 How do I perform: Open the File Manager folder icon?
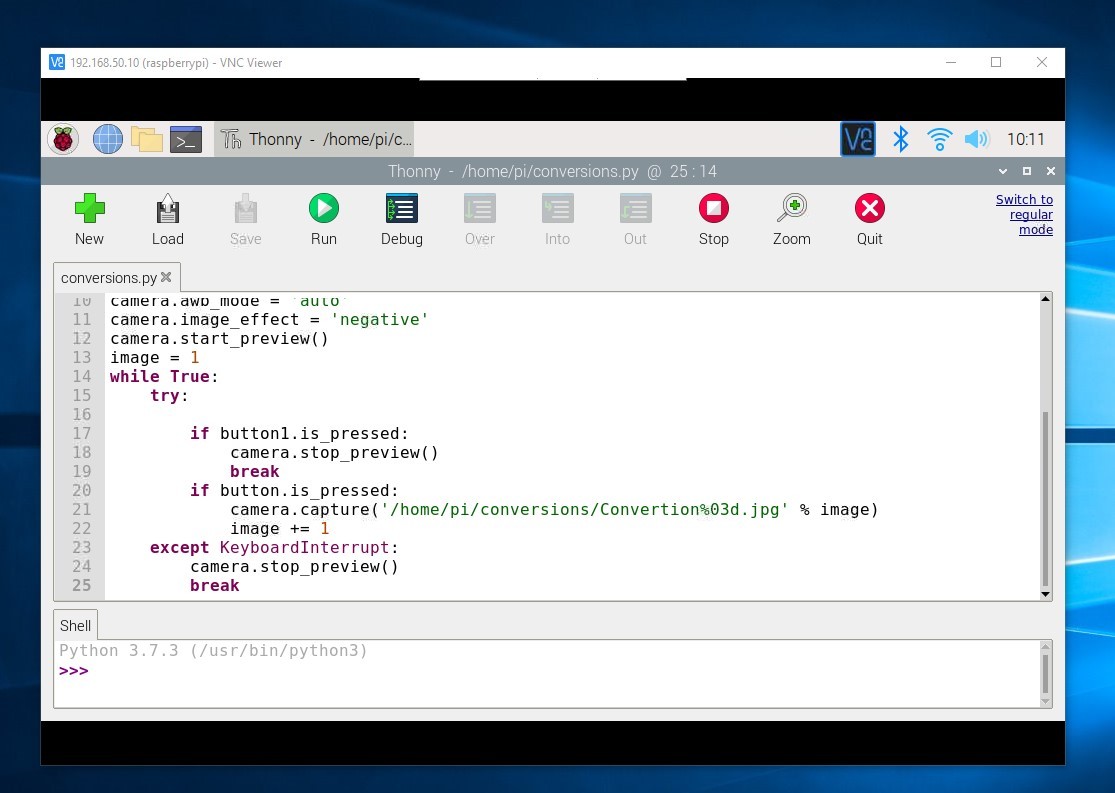pyautogui.click(x=147, y=139)
